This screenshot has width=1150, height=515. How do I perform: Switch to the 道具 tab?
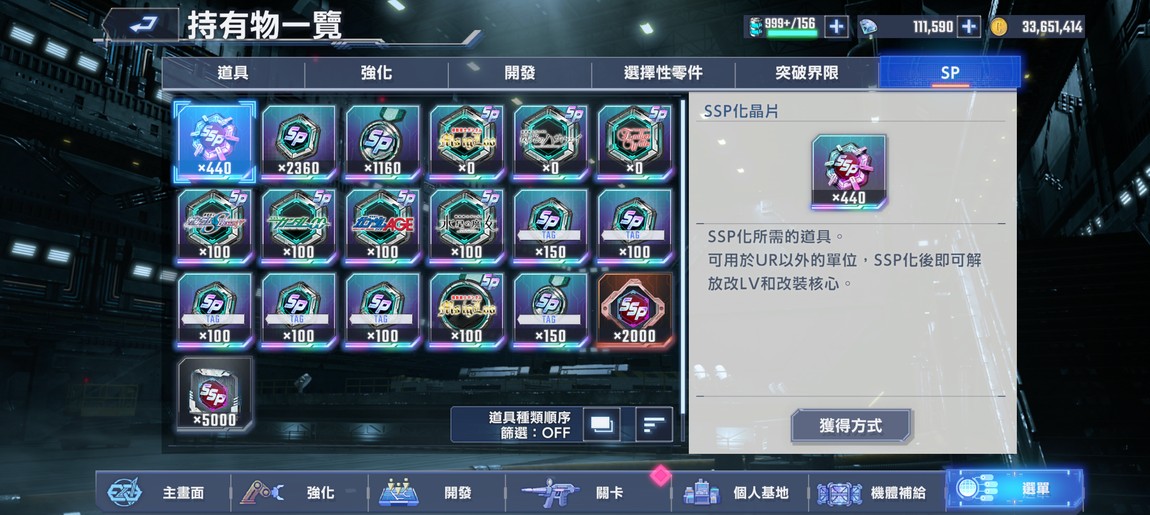click(233, 73)
